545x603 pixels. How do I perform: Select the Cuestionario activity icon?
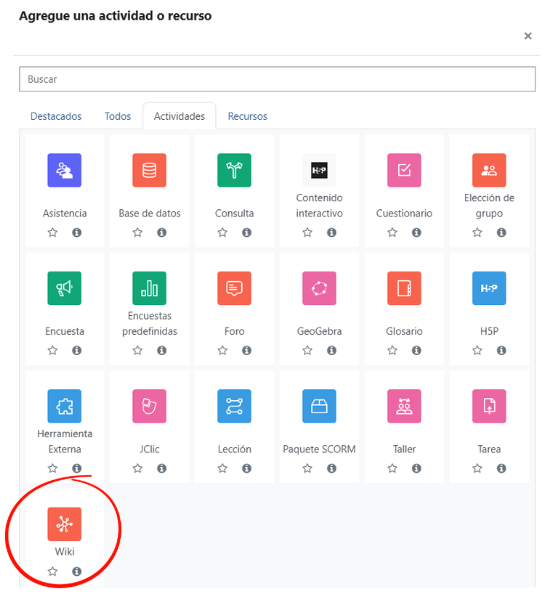pos(404,170)
